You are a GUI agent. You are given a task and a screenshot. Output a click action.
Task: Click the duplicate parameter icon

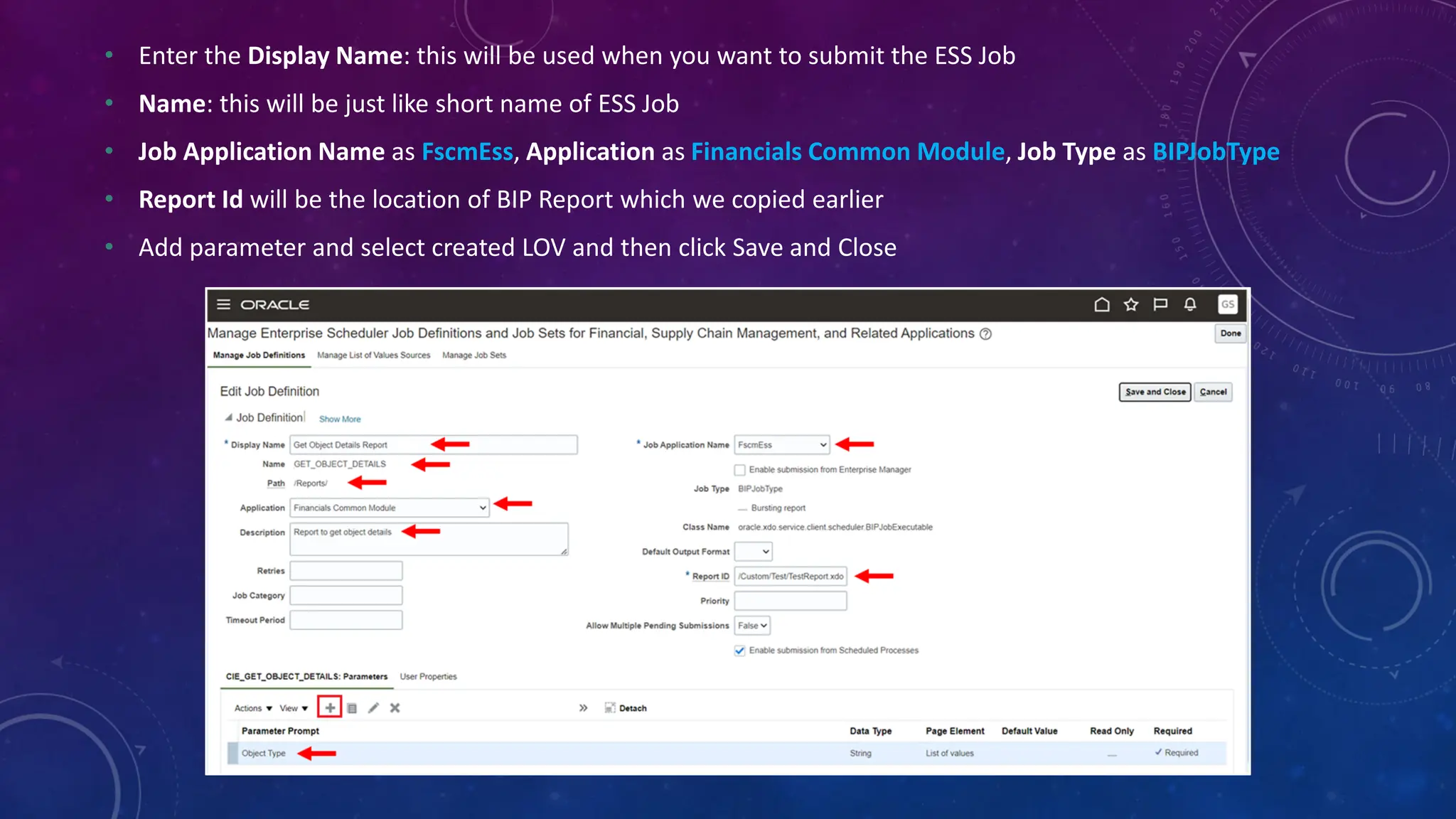pos(352,708)
